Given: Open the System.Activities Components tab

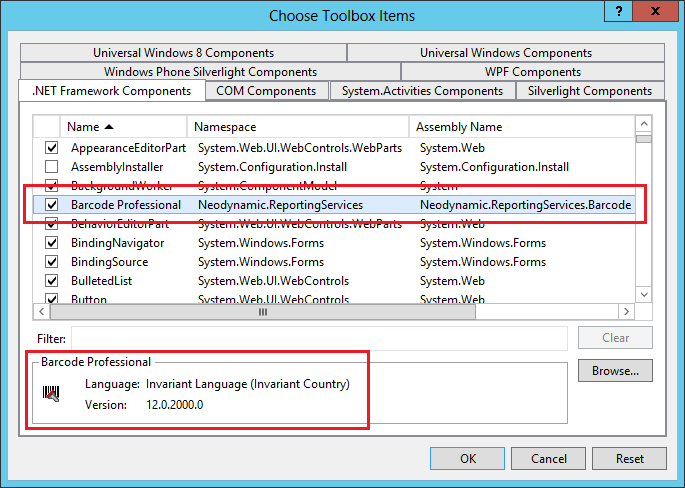Looking at the screenshot, I should 422,91.
